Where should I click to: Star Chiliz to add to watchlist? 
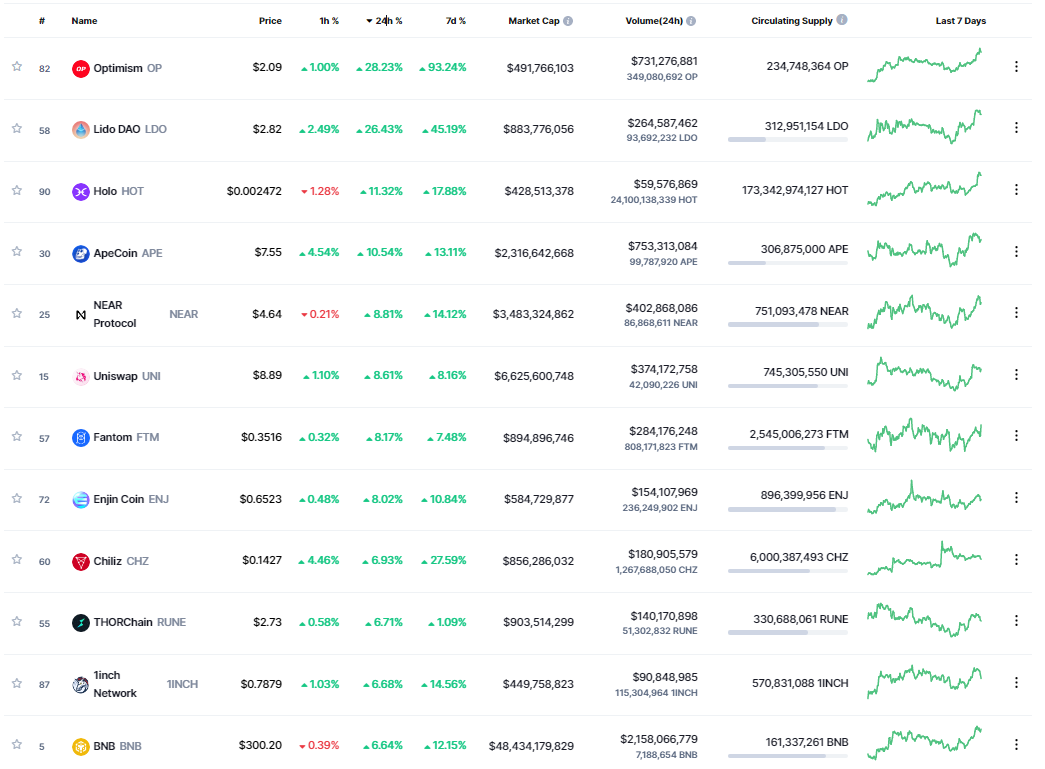(17, 560)
